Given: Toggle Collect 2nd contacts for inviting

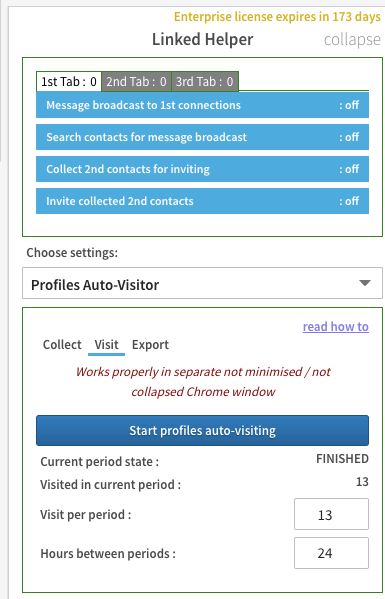Looking at the screenshot, I should (202, 169).
